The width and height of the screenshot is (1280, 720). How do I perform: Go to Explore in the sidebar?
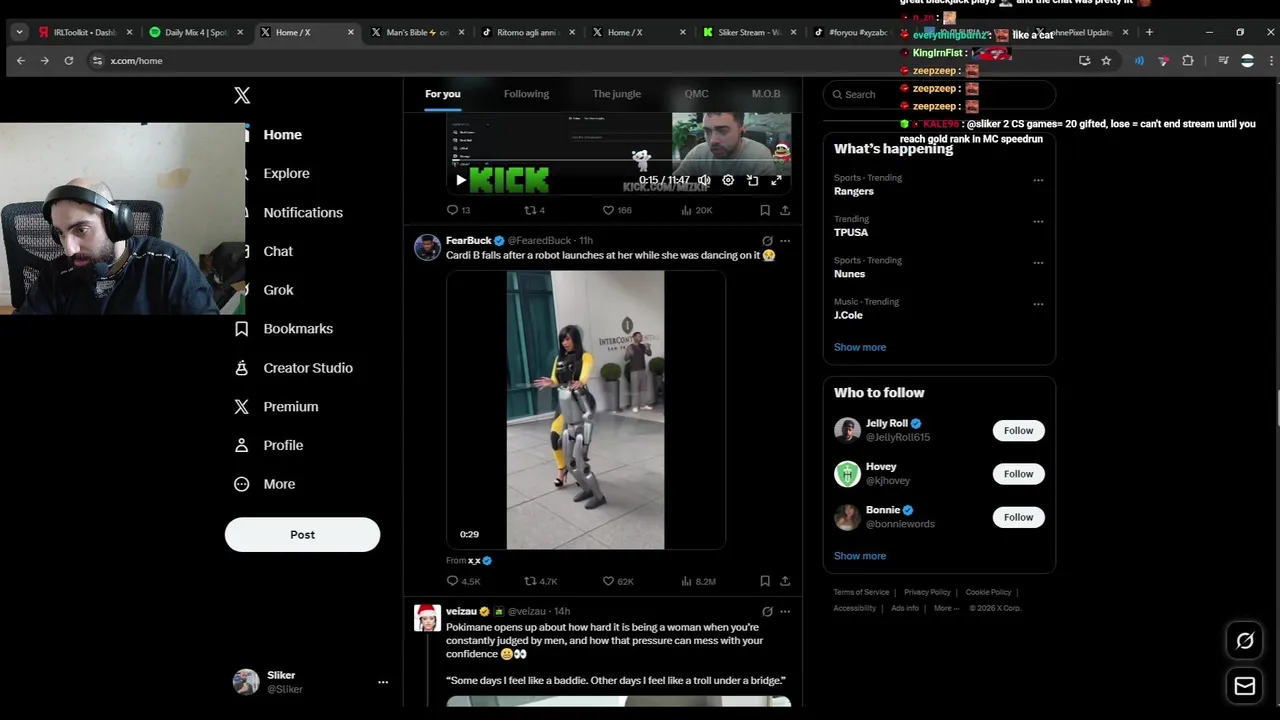(x=286, y=173)
